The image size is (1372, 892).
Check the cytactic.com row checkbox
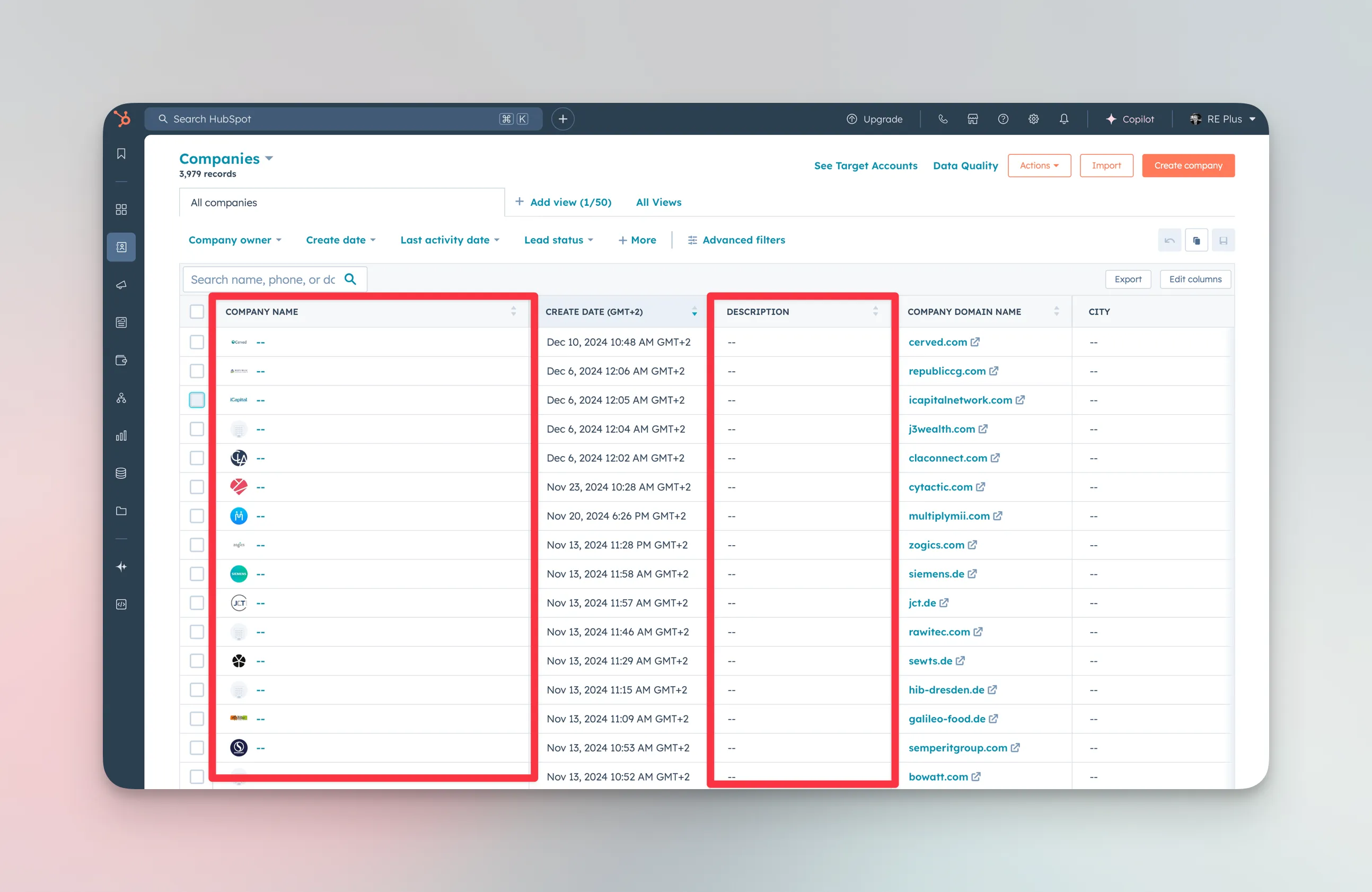197,487
